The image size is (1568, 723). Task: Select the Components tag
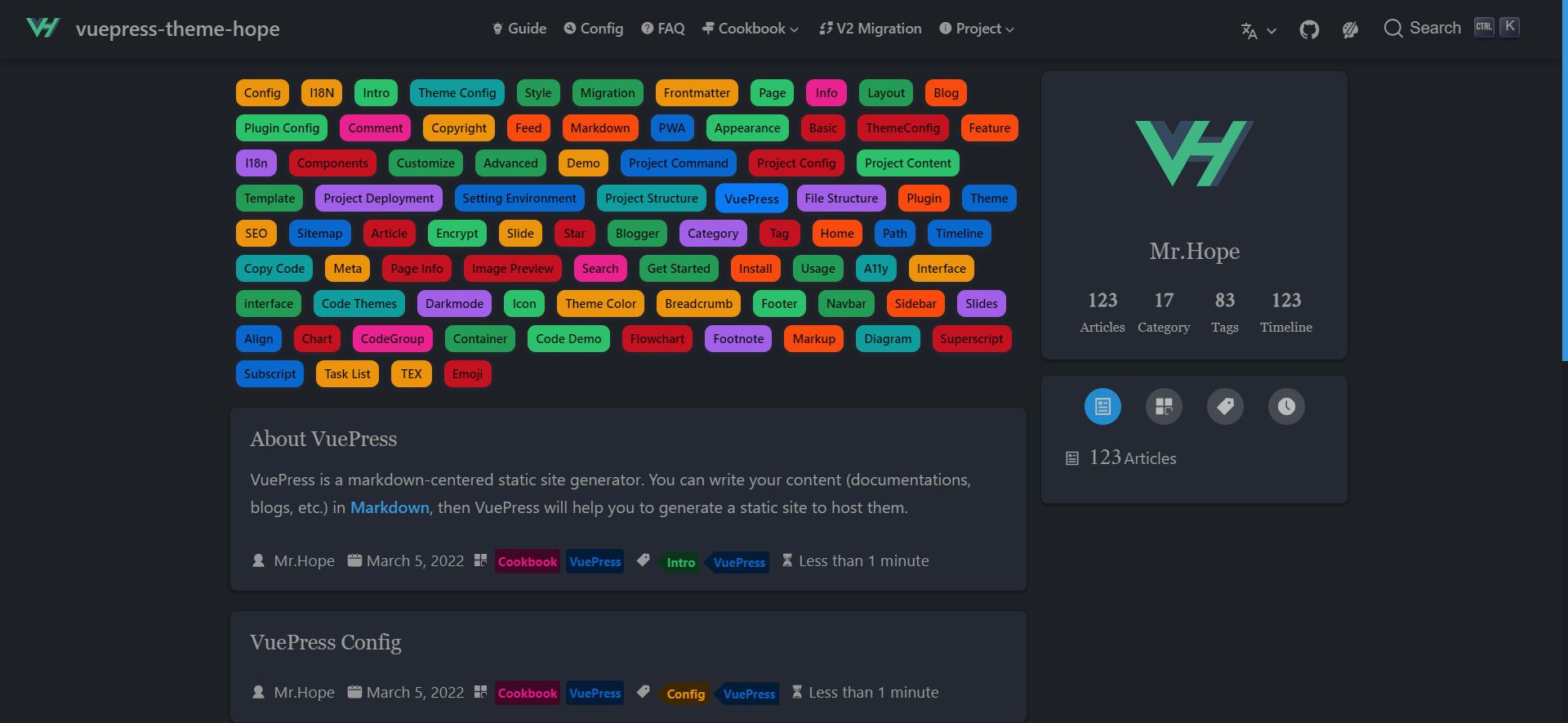tap(332, 163)
